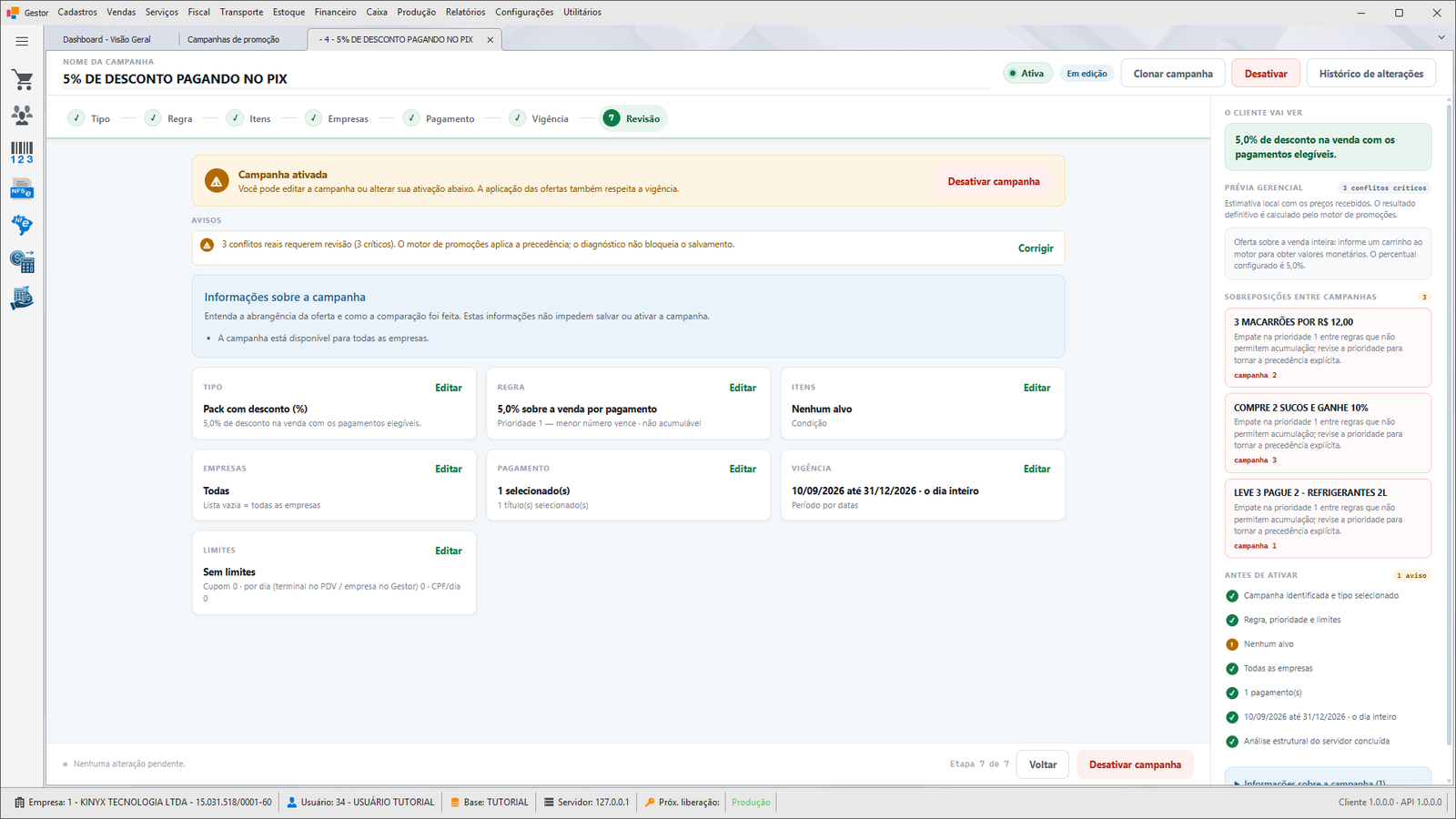Open the COMPRE 2 SUCOS E GANHE 10% conflict card

(1328, 433)
